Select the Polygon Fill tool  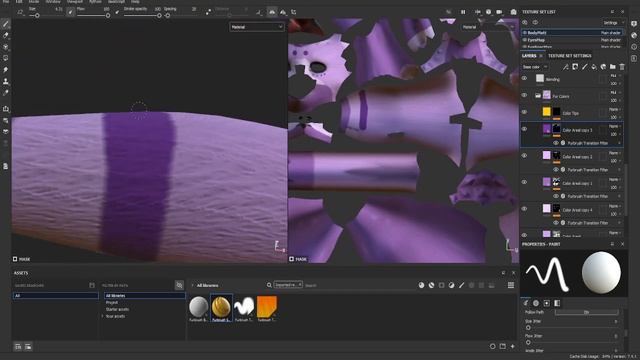point(6,58)
